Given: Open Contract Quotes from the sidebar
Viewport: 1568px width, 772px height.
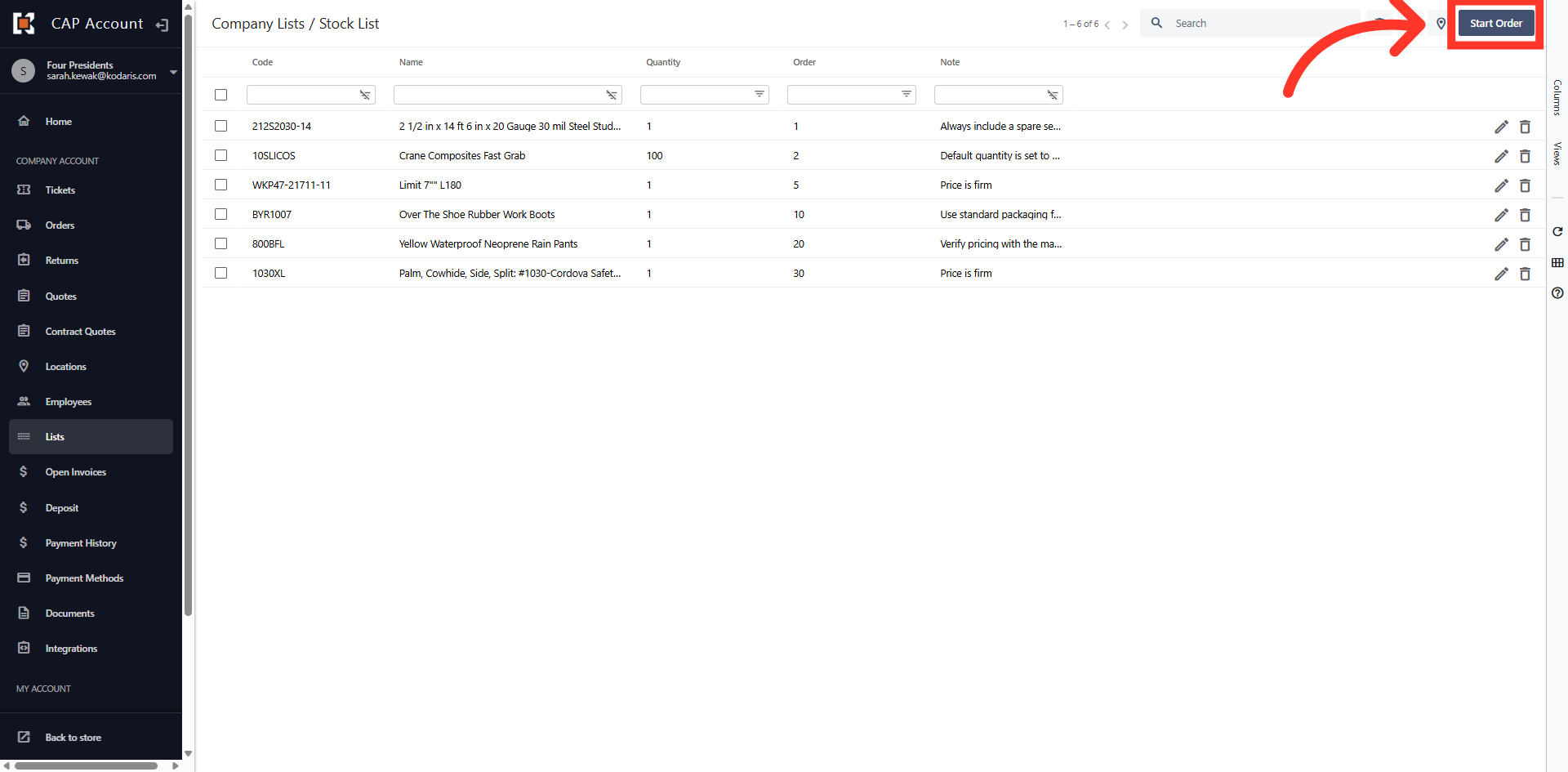Looking at the screenshot, I should coord(91,332).
